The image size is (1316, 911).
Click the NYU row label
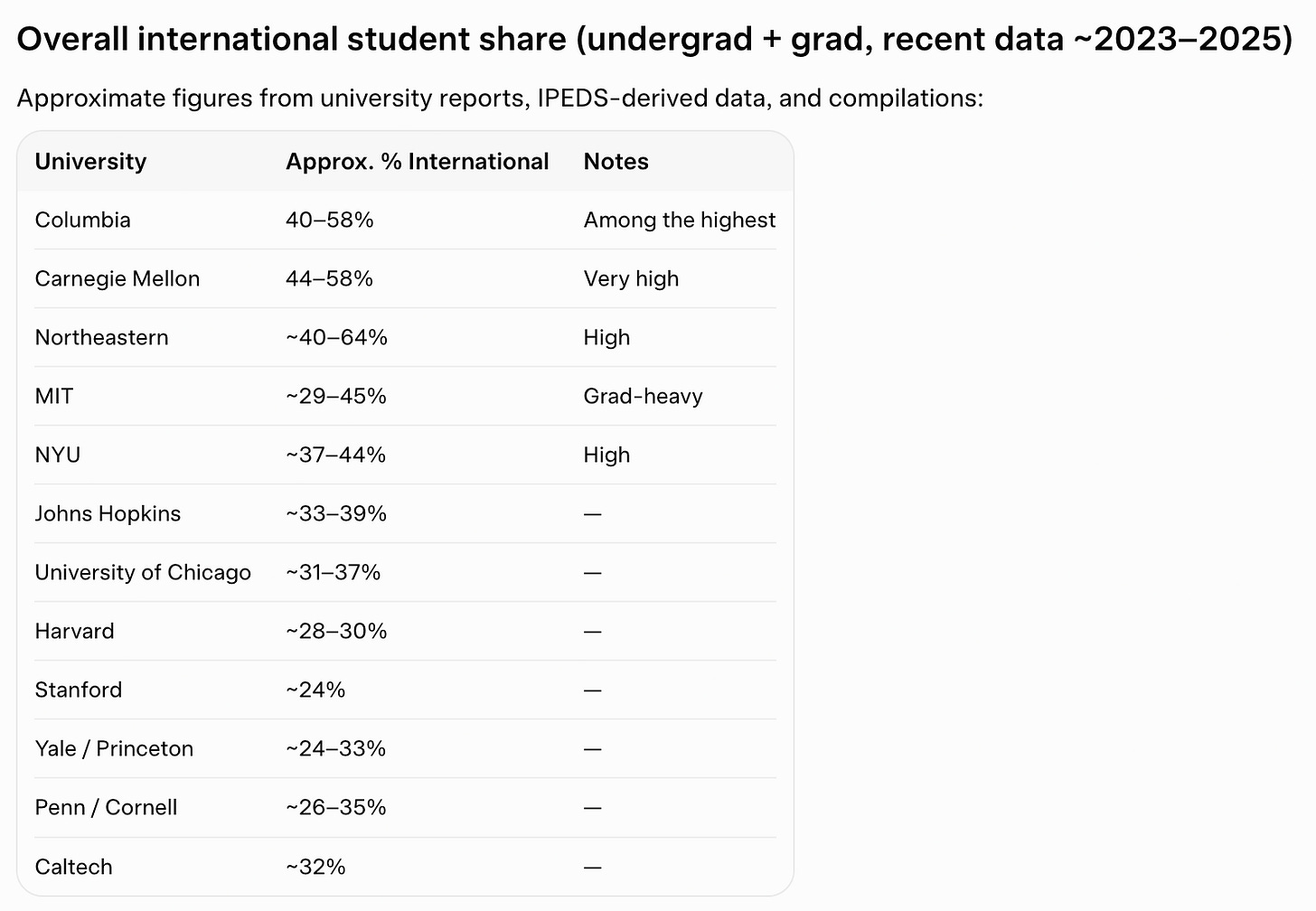pyautogui.click(x=57, y=455)
